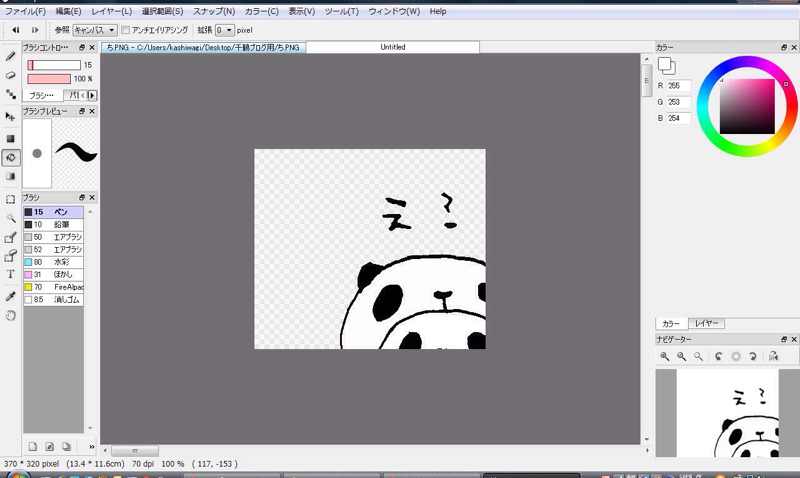Adjust the opacity slider showing 100 %
Viewport: 800px width, 478px height.
(x=49, y=79)
